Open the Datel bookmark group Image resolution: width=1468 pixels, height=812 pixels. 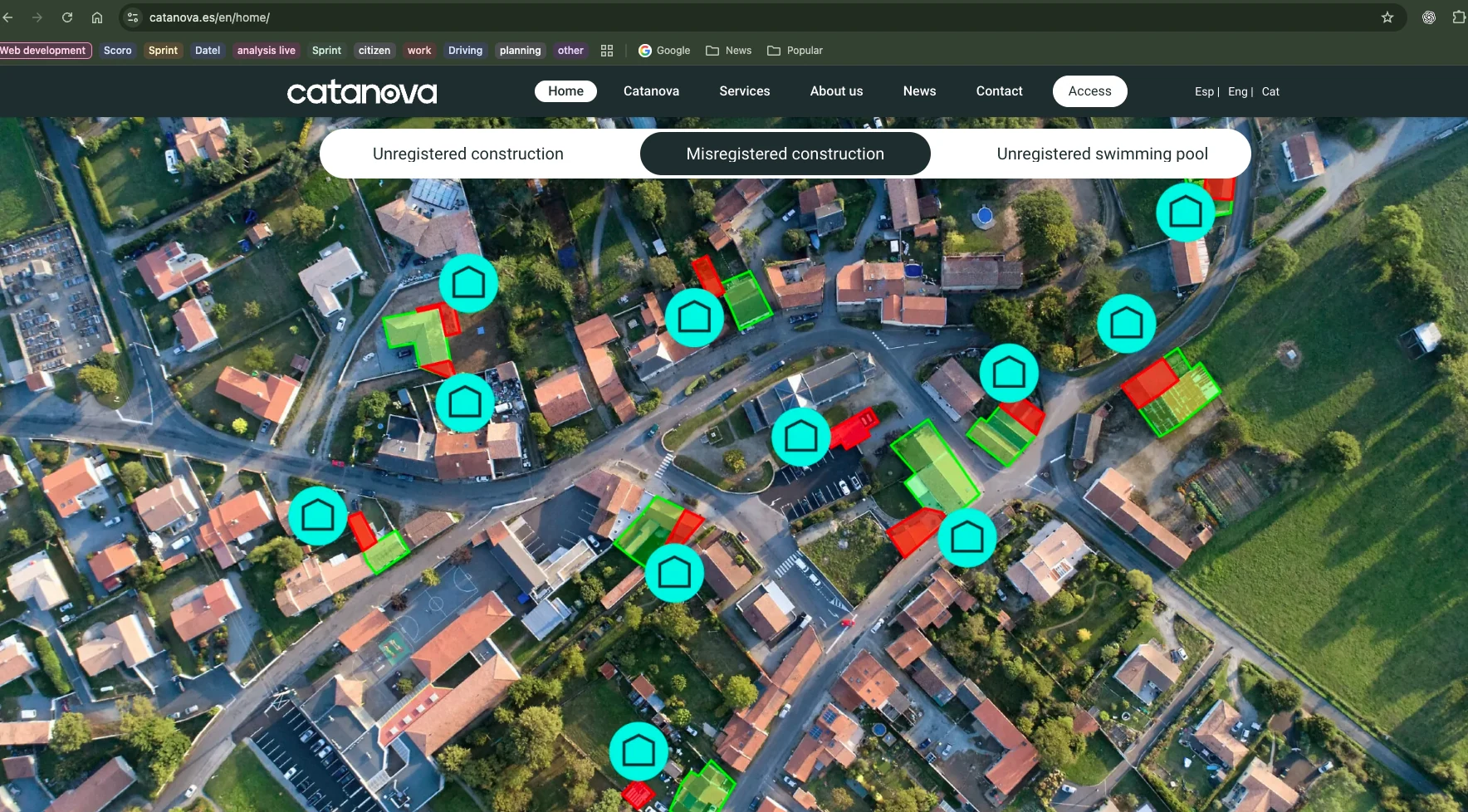click(x=208, y=51)
